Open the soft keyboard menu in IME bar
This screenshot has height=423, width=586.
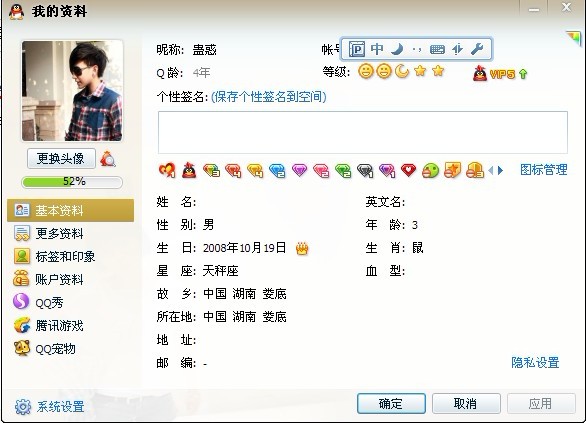437,49
